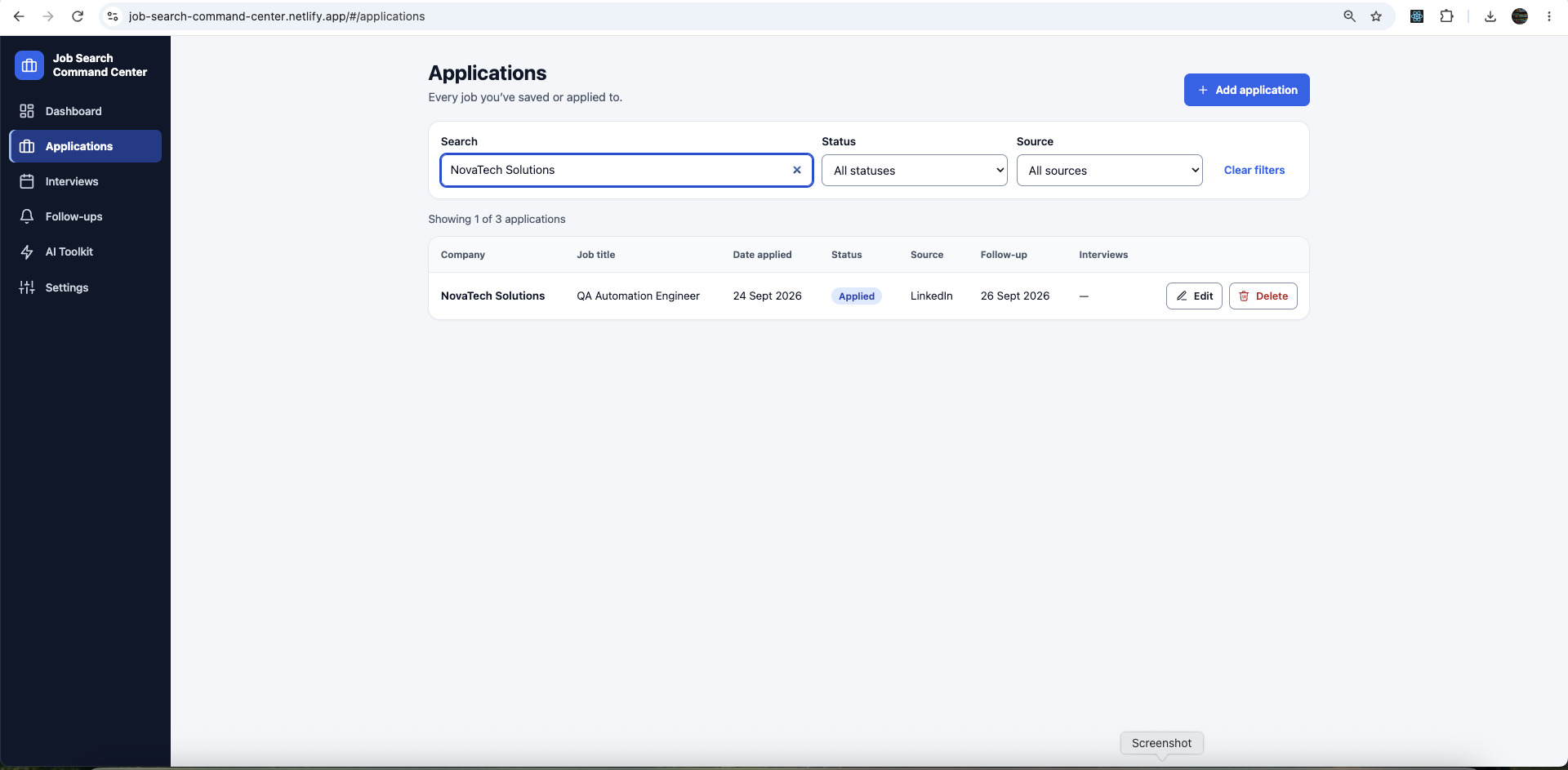Click the Add application button
The width and height of the screenshot is (1568, 770).
[x=1246, y=90]
